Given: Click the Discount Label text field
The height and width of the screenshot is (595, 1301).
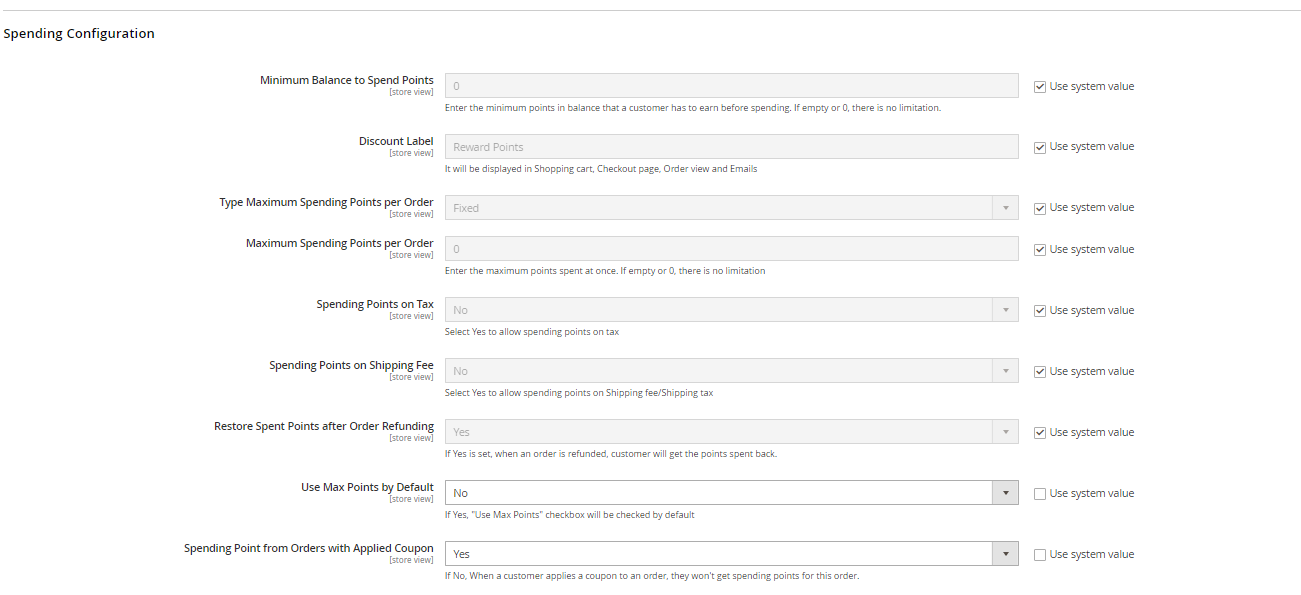Looking at the screenshot, I should [731, 147].
